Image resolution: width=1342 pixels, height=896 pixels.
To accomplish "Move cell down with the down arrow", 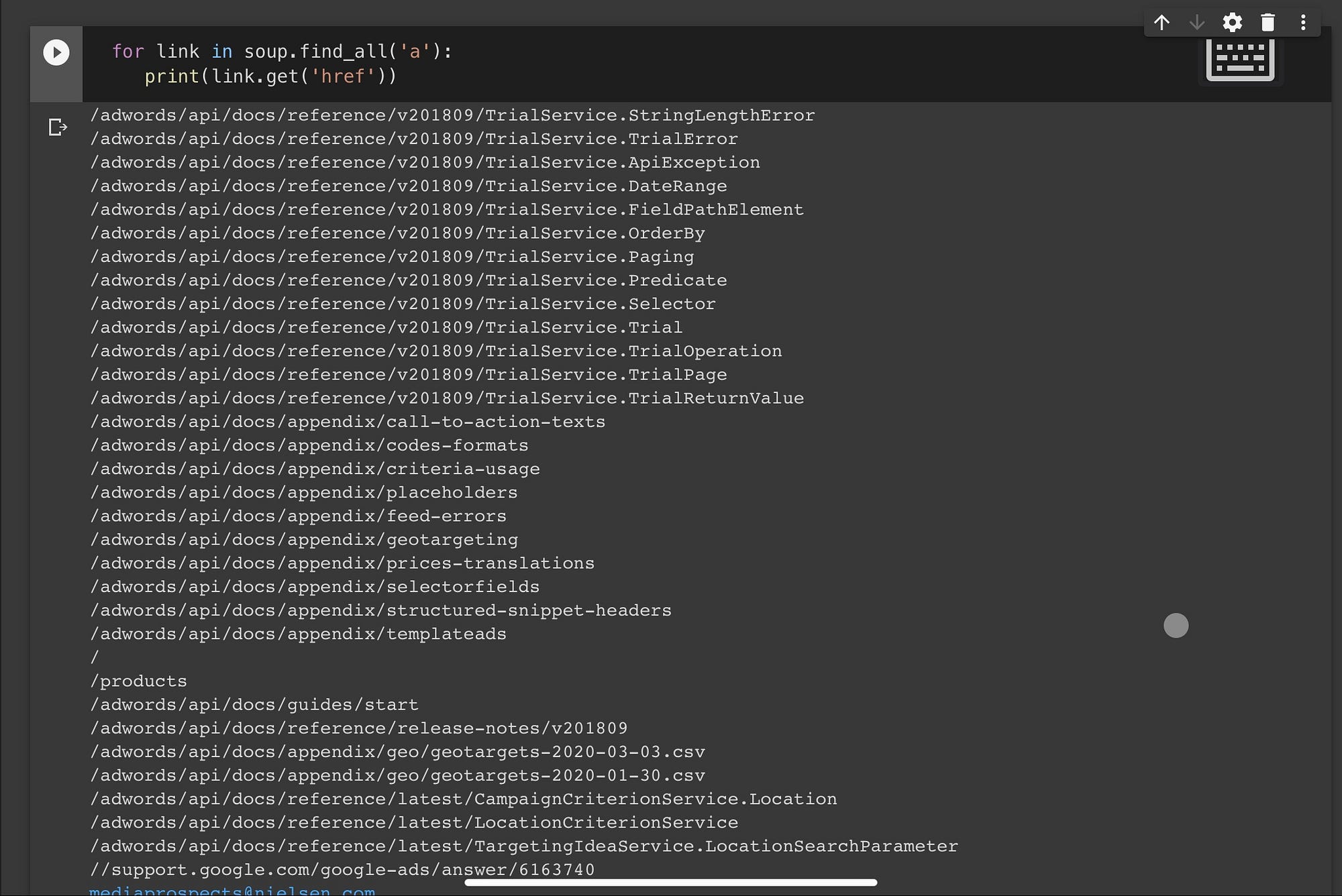I will 1196,23.
